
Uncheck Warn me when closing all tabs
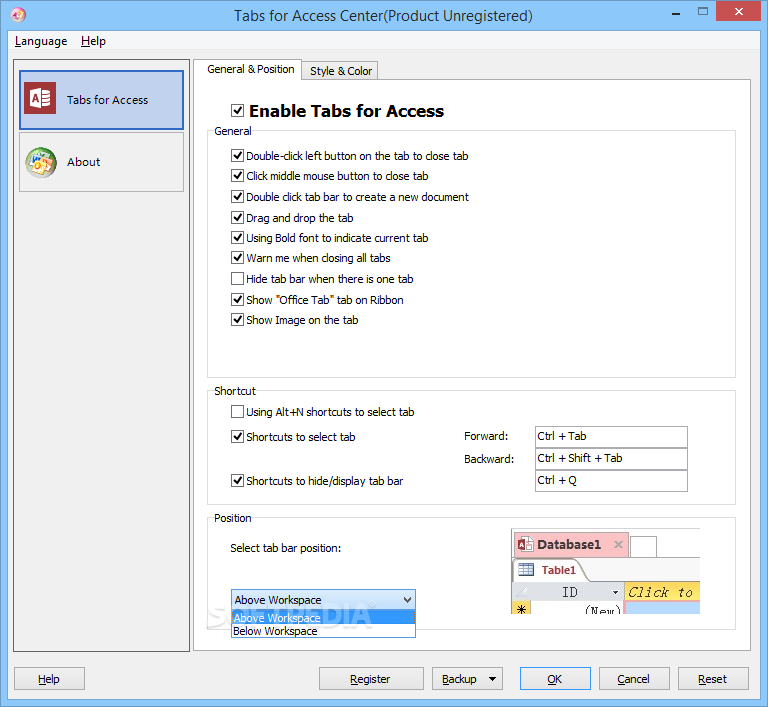238,258
